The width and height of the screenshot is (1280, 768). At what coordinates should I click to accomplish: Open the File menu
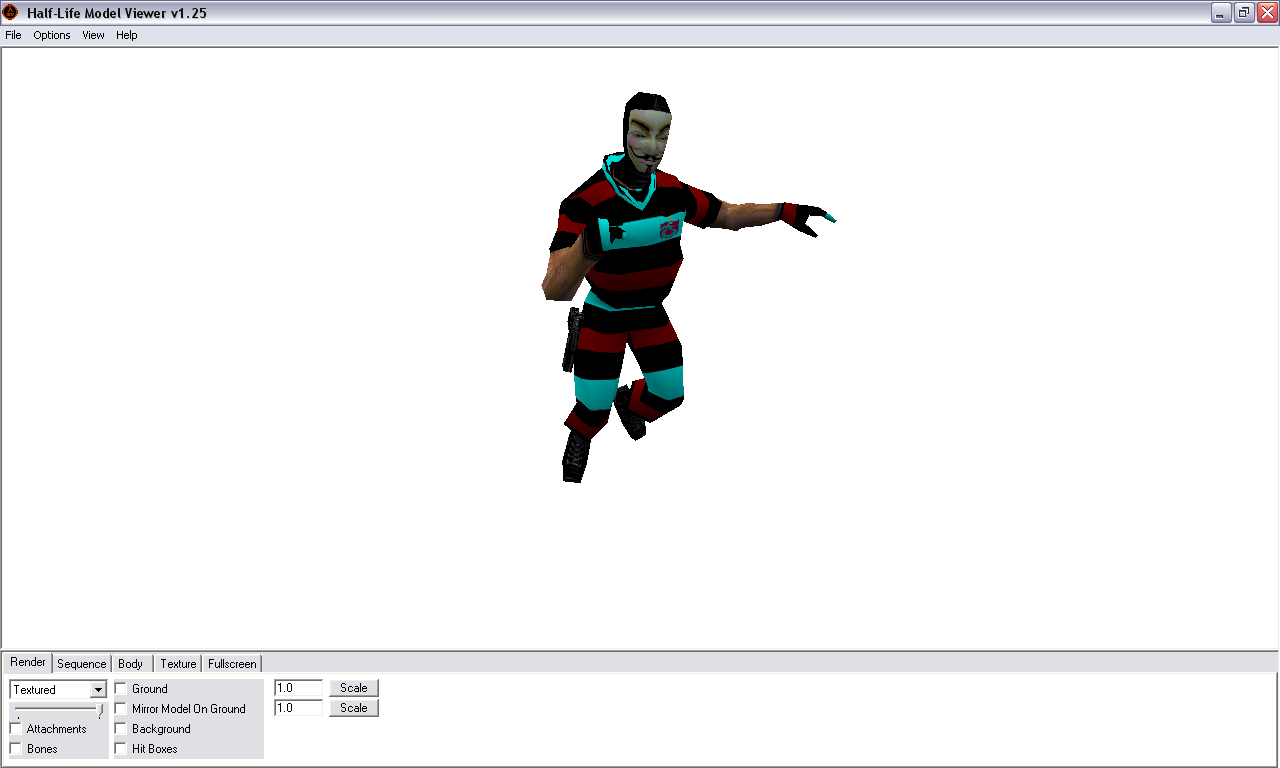click(13, 35)
